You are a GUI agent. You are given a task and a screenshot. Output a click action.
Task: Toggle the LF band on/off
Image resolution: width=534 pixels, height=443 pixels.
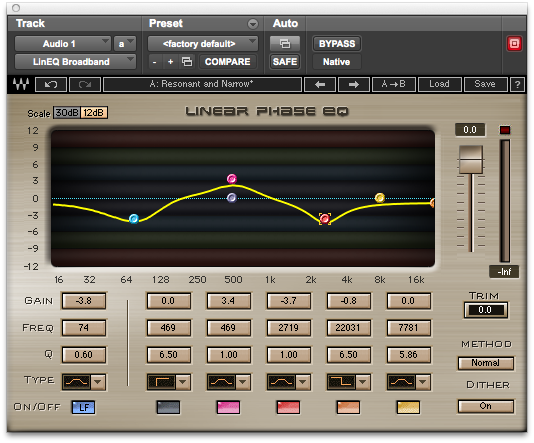[x=83, y=407]
